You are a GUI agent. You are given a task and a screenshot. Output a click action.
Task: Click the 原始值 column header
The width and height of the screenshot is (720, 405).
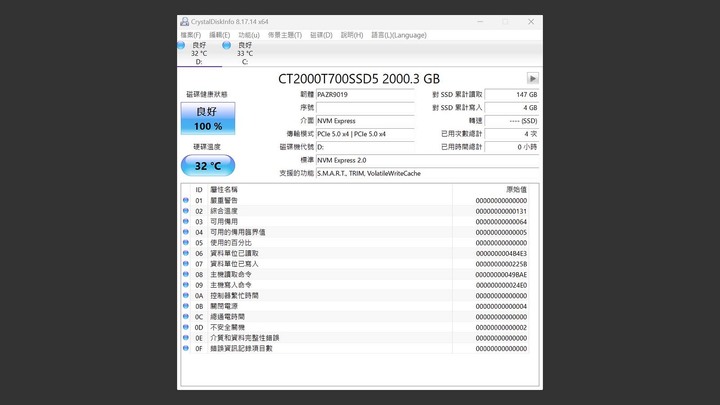(490, 190)
